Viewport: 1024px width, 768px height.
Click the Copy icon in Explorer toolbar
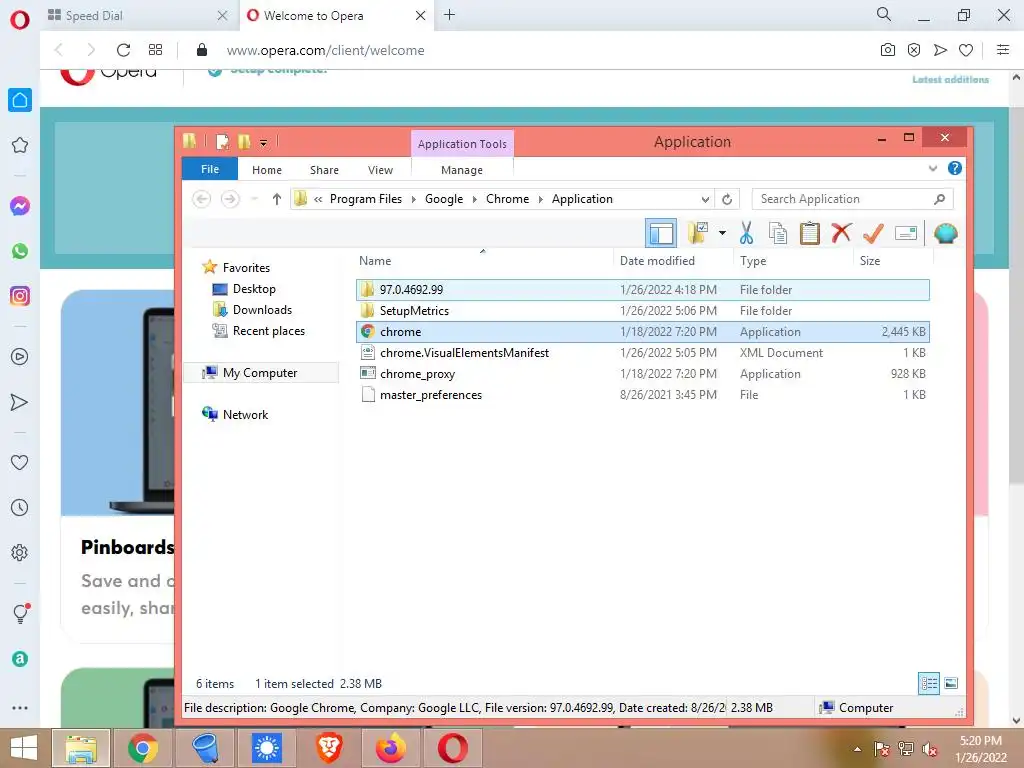point(777,233)
